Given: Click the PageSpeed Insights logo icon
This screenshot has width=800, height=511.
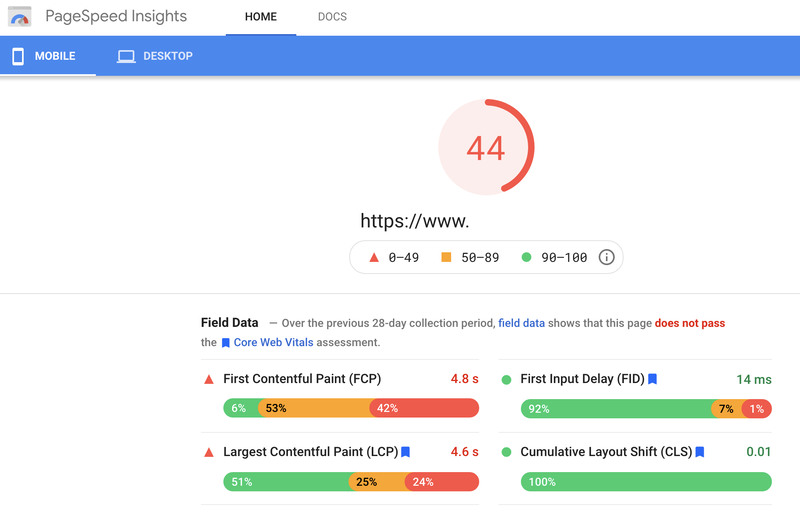Looking at the screenshot, I should click(19, 16).
